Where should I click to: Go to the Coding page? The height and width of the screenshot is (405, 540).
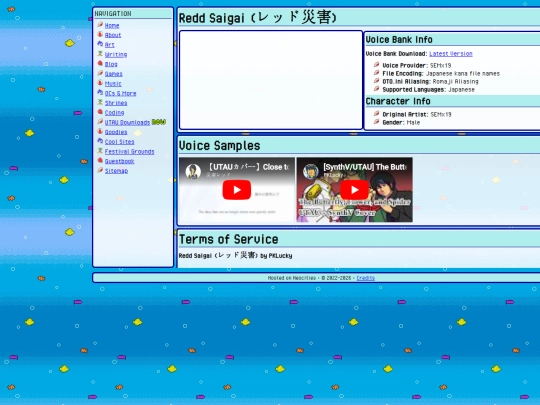coord(114,113)
